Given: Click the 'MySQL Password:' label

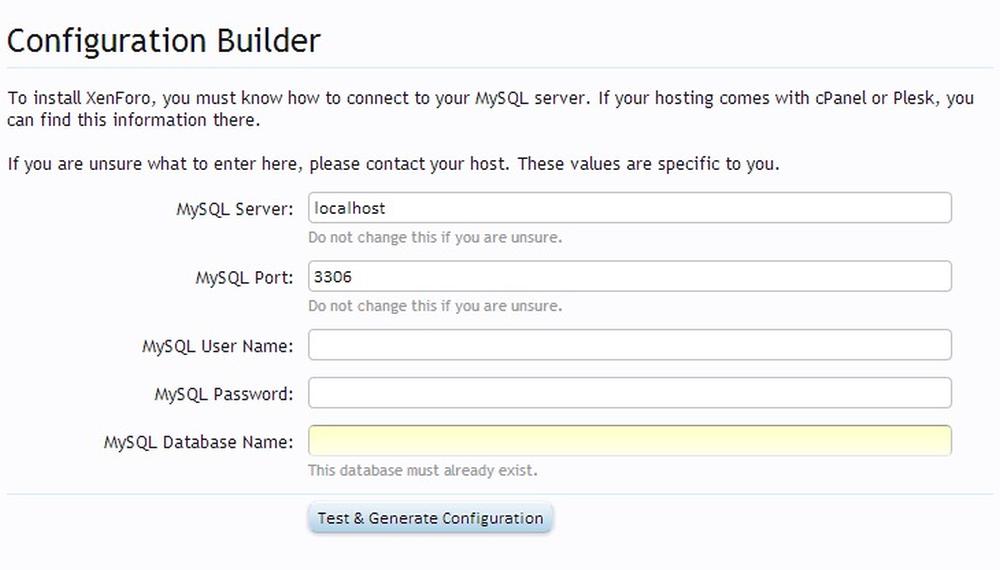Looking at the screenshot, I should point(224,394).
